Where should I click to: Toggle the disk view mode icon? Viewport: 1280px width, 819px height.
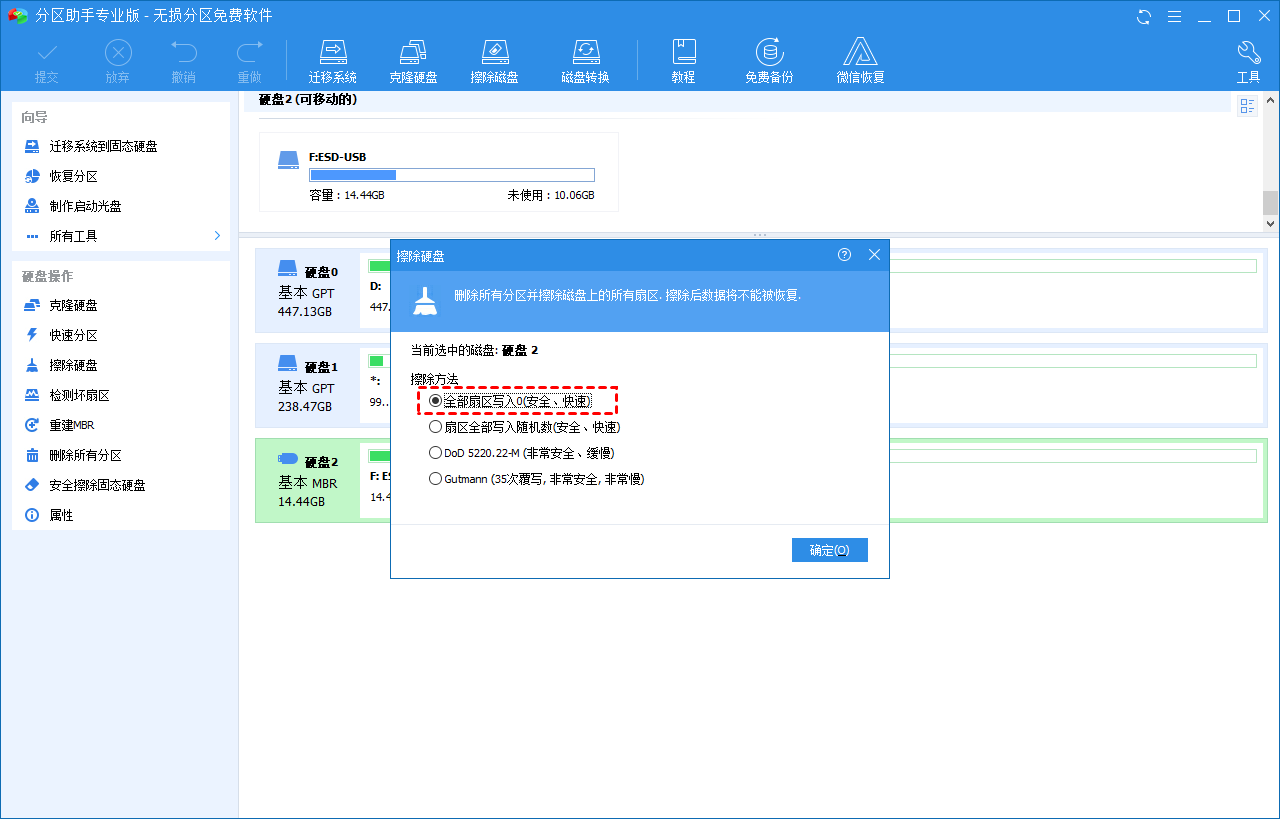coord(1247,106)
